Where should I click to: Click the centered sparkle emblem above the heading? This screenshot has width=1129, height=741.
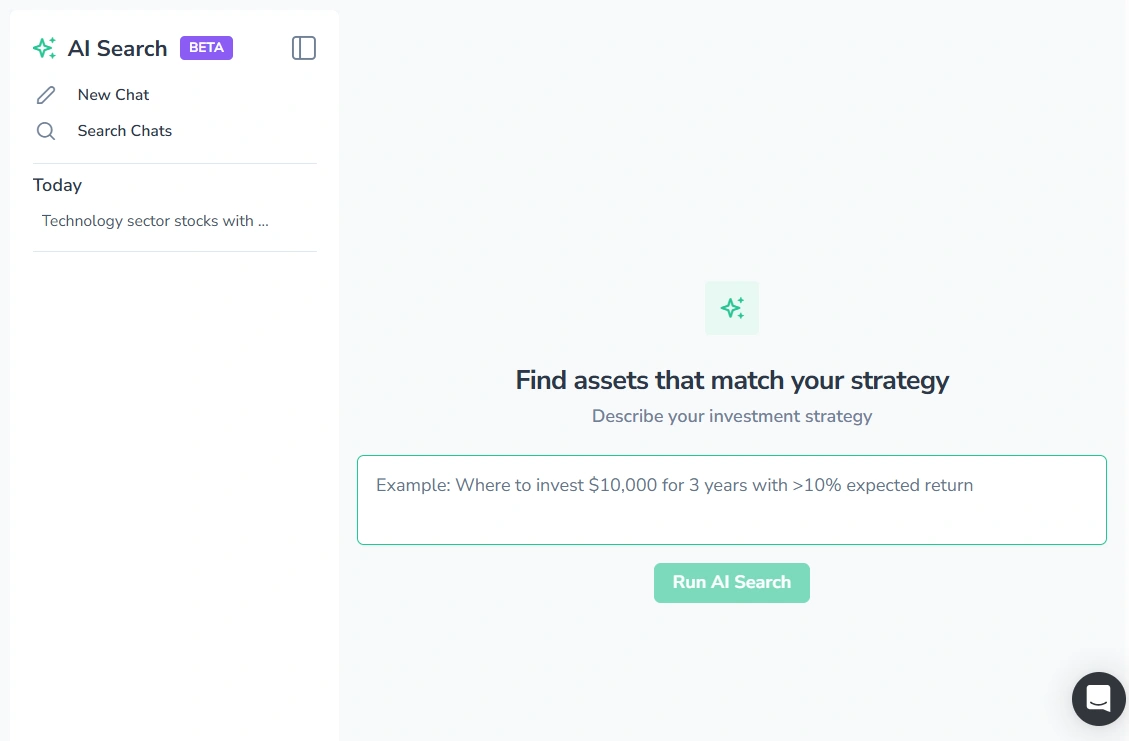click(x=731, y=307)
